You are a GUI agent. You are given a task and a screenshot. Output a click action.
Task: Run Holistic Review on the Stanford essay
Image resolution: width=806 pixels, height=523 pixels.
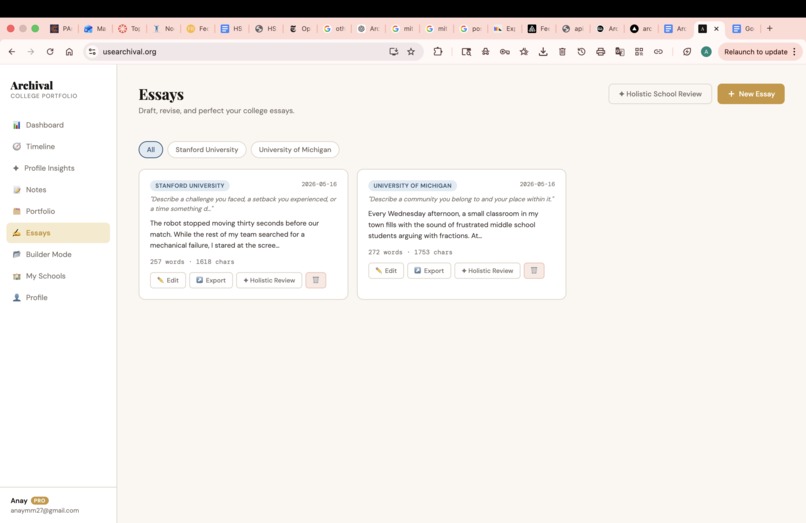click(x=269, y=280)
